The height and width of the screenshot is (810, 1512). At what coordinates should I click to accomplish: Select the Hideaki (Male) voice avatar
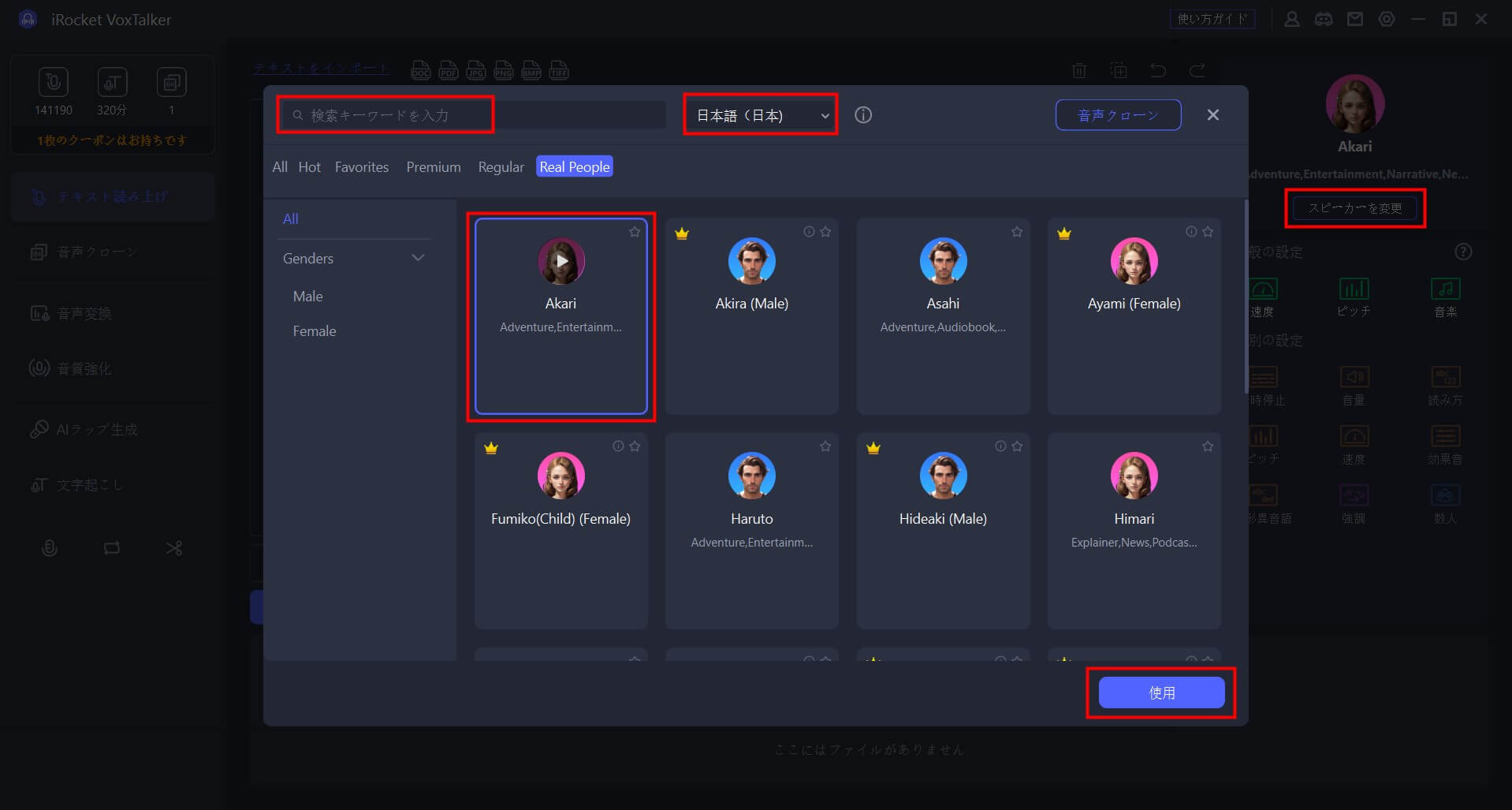(x=943, y=476)
